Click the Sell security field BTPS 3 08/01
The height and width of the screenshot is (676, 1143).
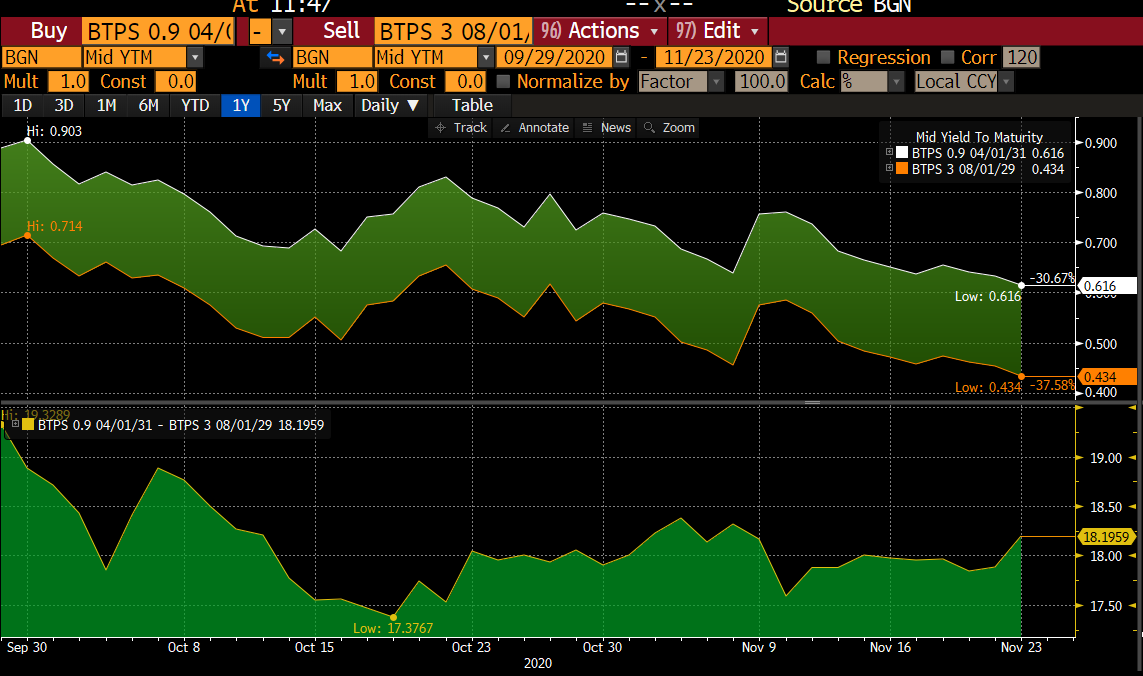[x=453, y=31]
